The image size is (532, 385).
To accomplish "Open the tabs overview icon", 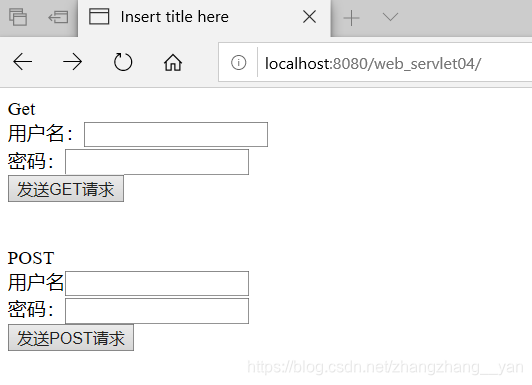I will [x=18, y=17].
